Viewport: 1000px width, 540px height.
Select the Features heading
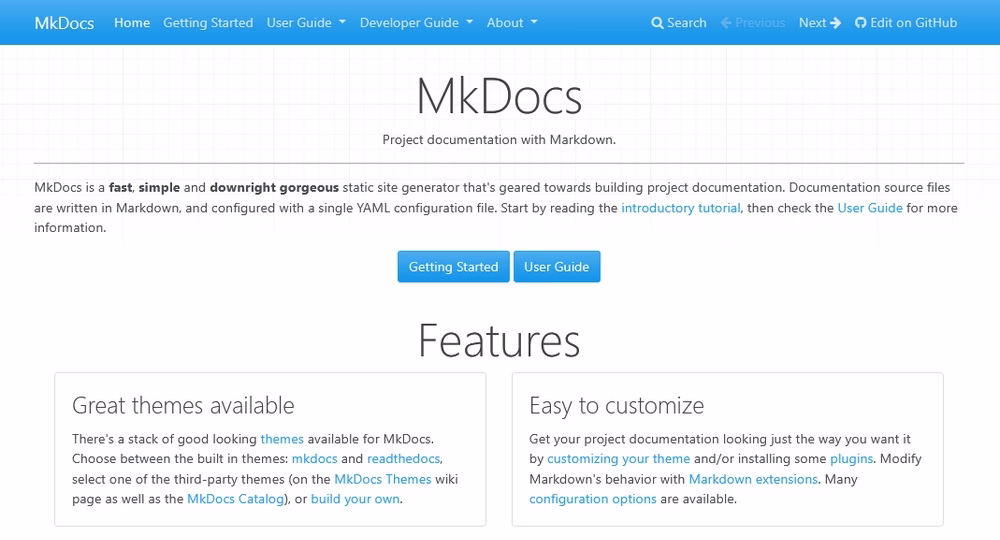tap(499, 341)
